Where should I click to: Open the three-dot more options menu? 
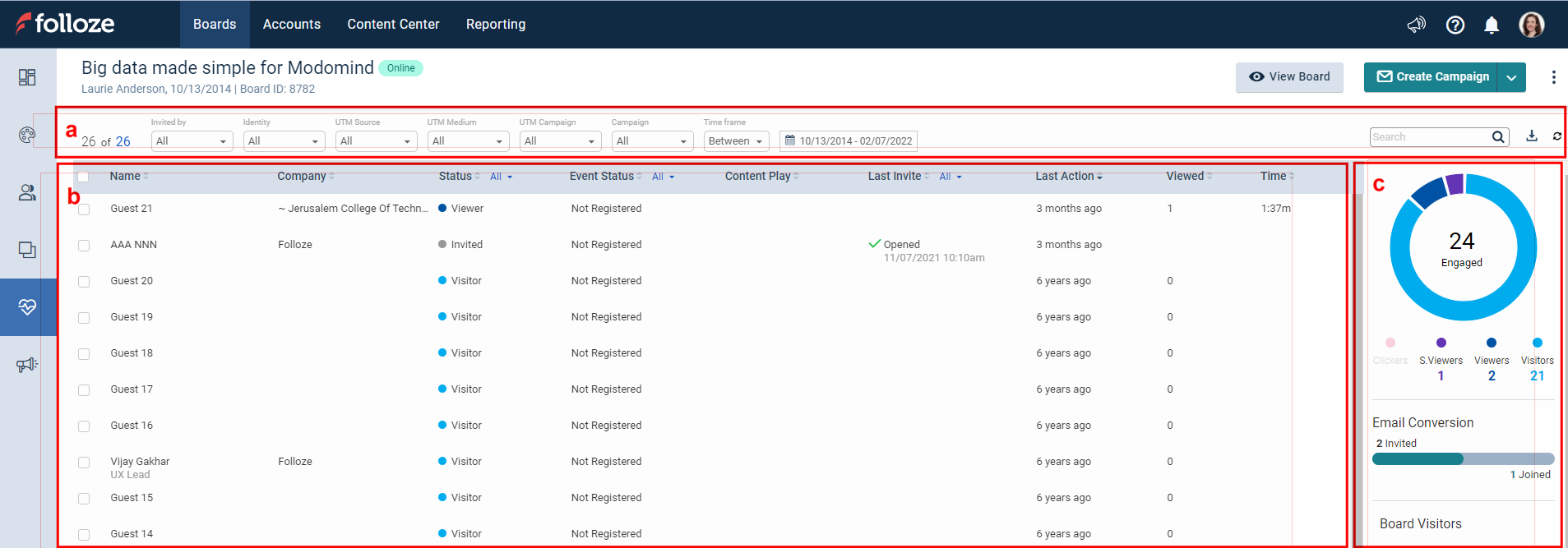pyautogui.click(x=1552, y=77)
